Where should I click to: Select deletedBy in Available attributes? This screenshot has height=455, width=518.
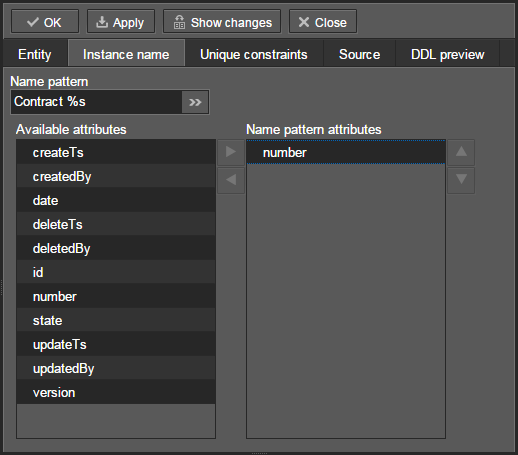tap(116, 248)
